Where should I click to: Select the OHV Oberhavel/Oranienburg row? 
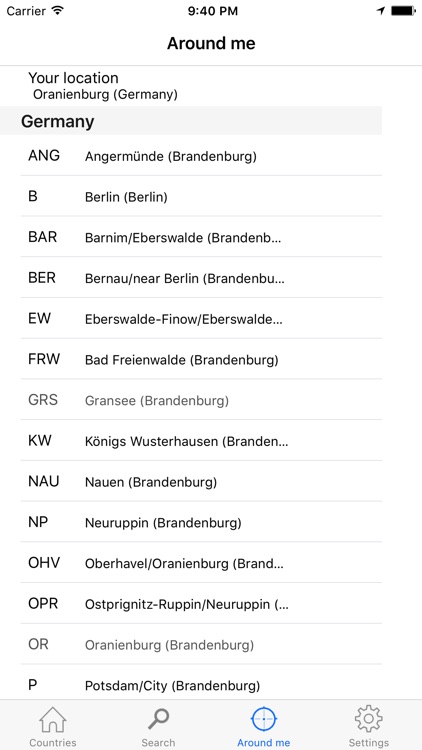click(x=201, y=563)
